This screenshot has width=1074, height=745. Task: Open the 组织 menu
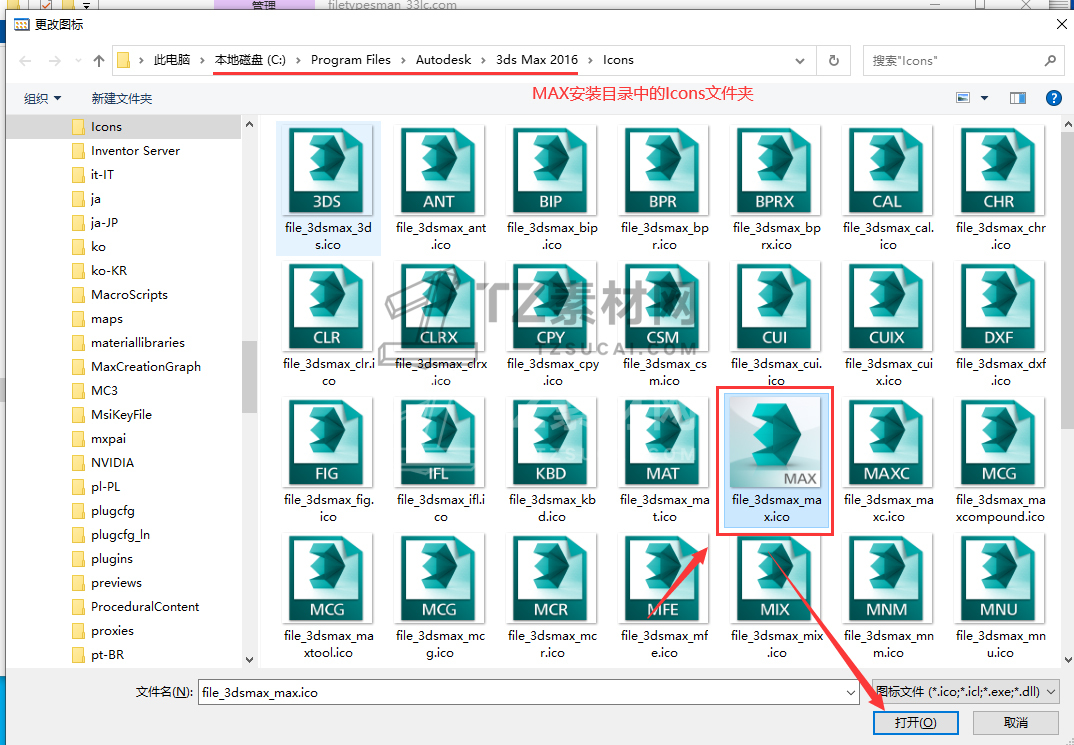(42, 98)
